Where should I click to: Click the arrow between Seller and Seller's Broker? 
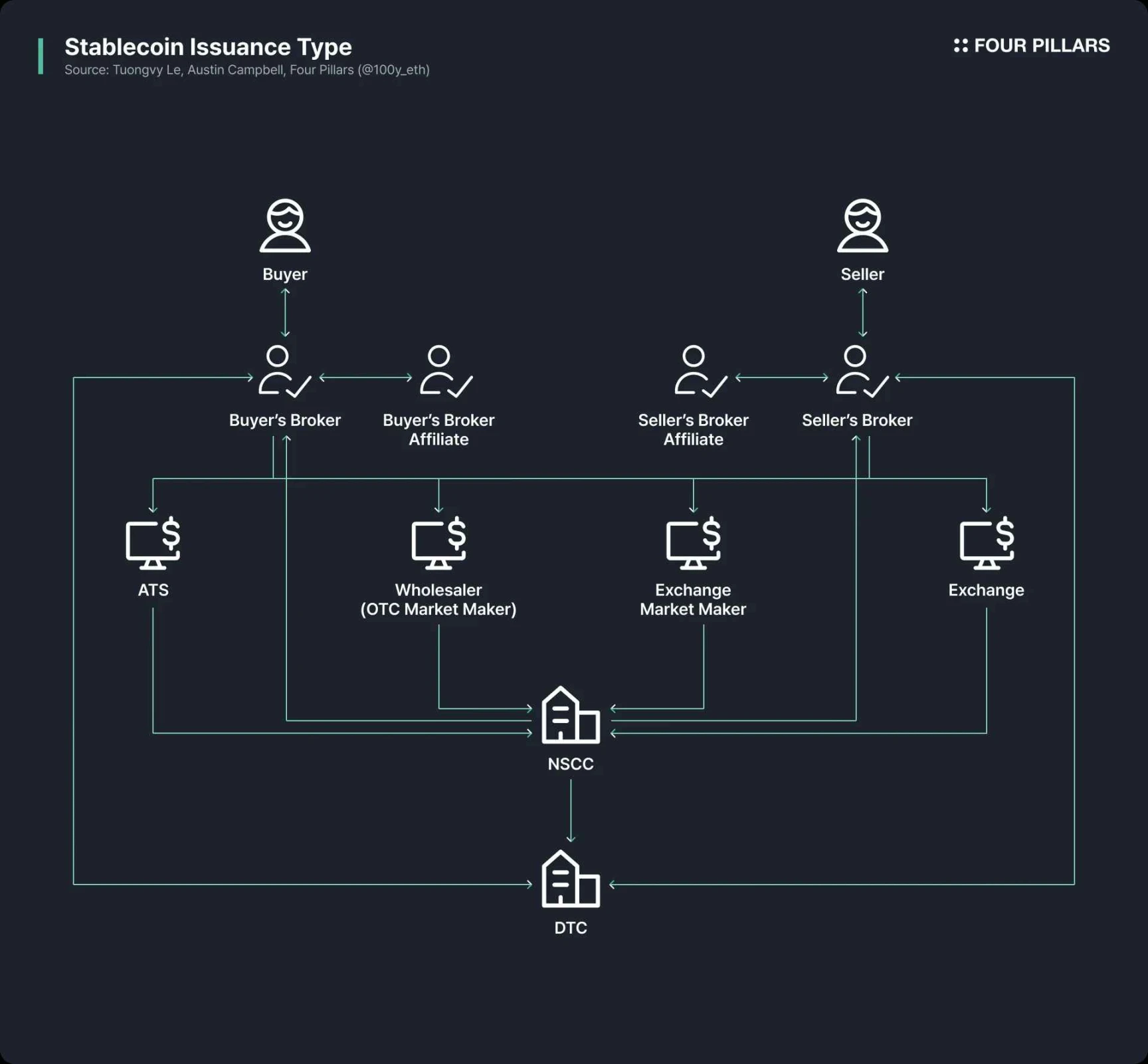tap(862, 312)
